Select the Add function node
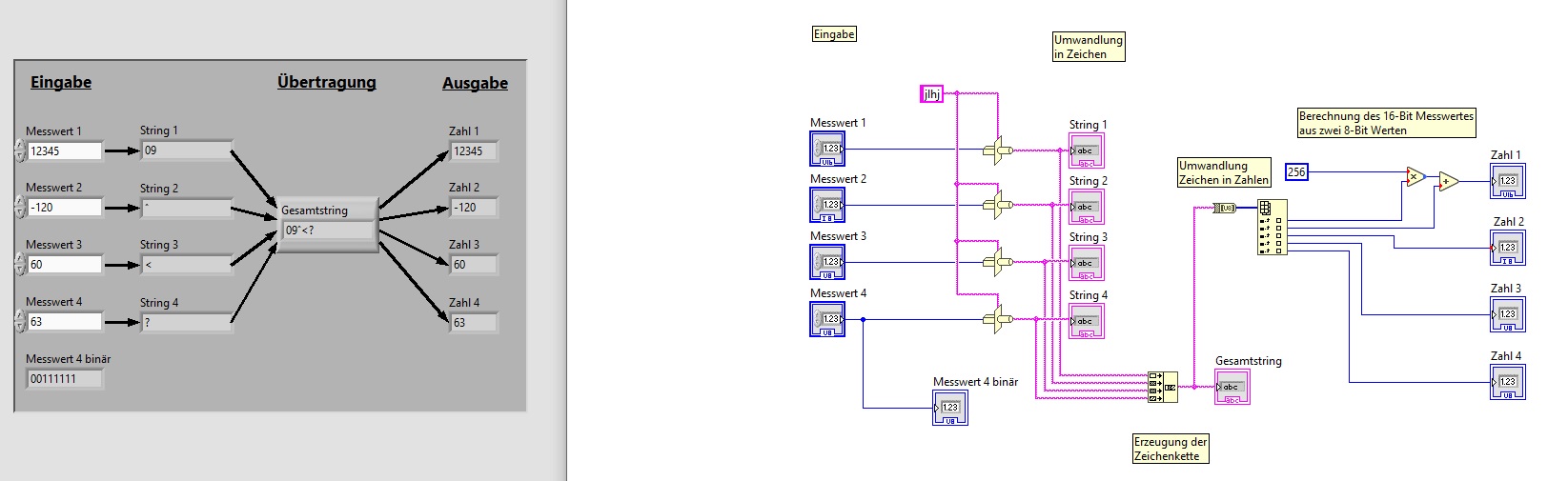This screenshot has width=1568, height=481. (x=1448, y=181)
